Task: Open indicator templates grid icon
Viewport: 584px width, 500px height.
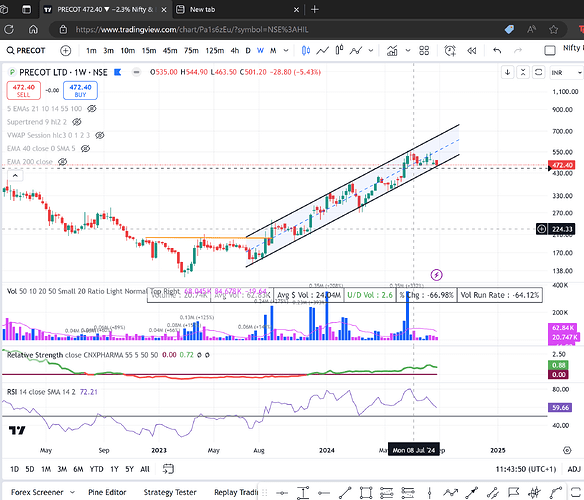Action: [x=424, y=50]
